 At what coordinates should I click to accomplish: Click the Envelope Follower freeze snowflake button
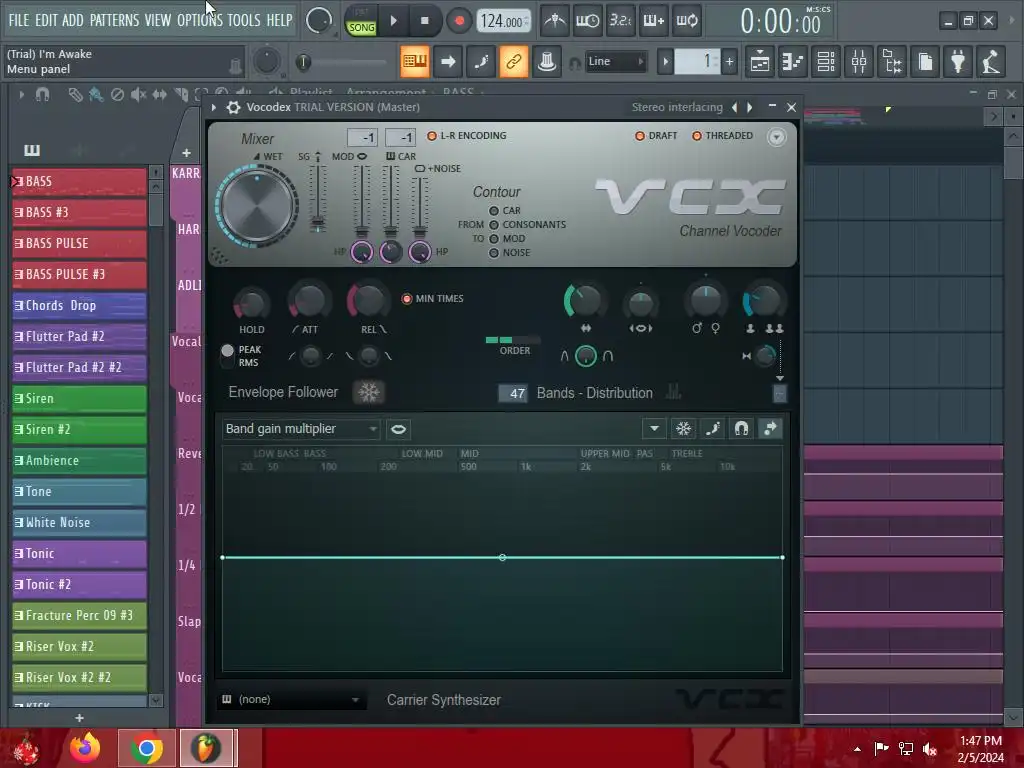coord(369,392)
